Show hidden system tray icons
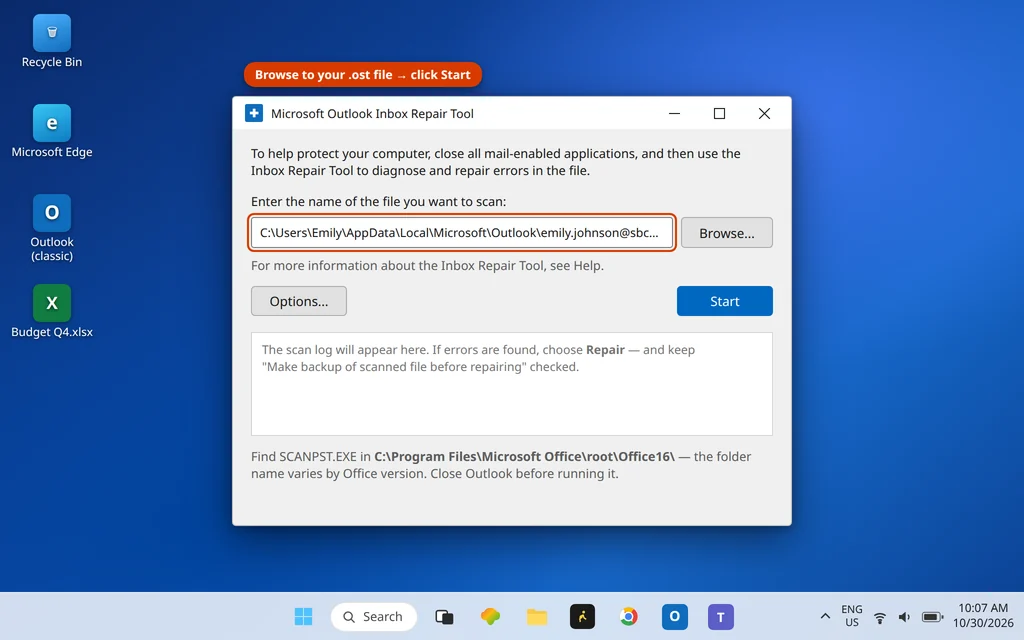1024x640 pixels. point(825,616)
